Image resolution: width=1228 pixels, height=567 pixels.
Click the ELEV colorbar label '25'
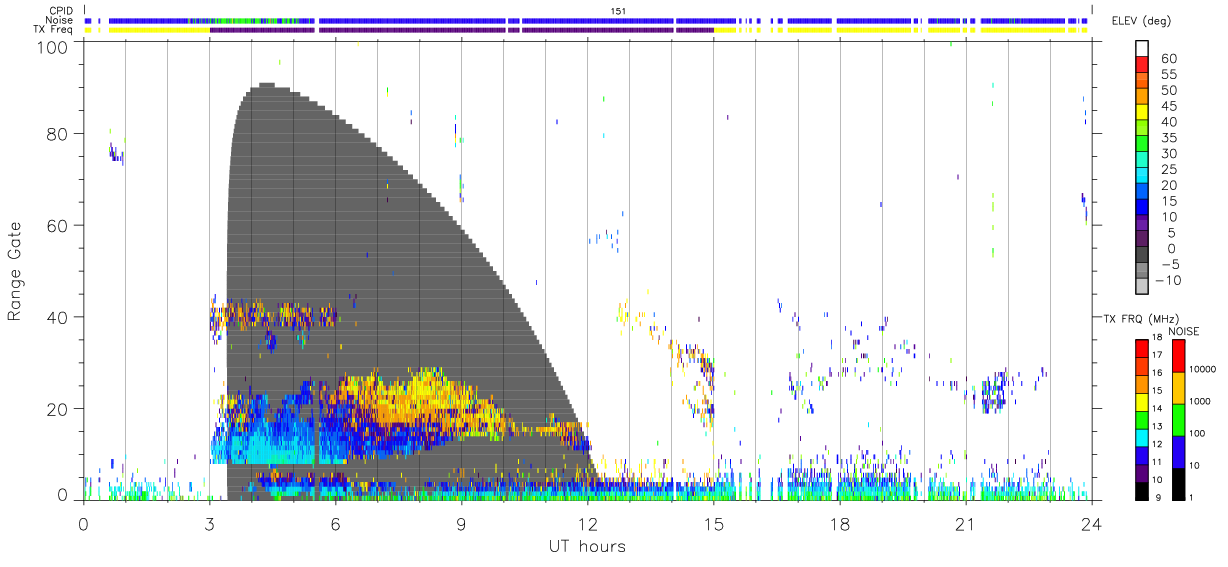1168,170
